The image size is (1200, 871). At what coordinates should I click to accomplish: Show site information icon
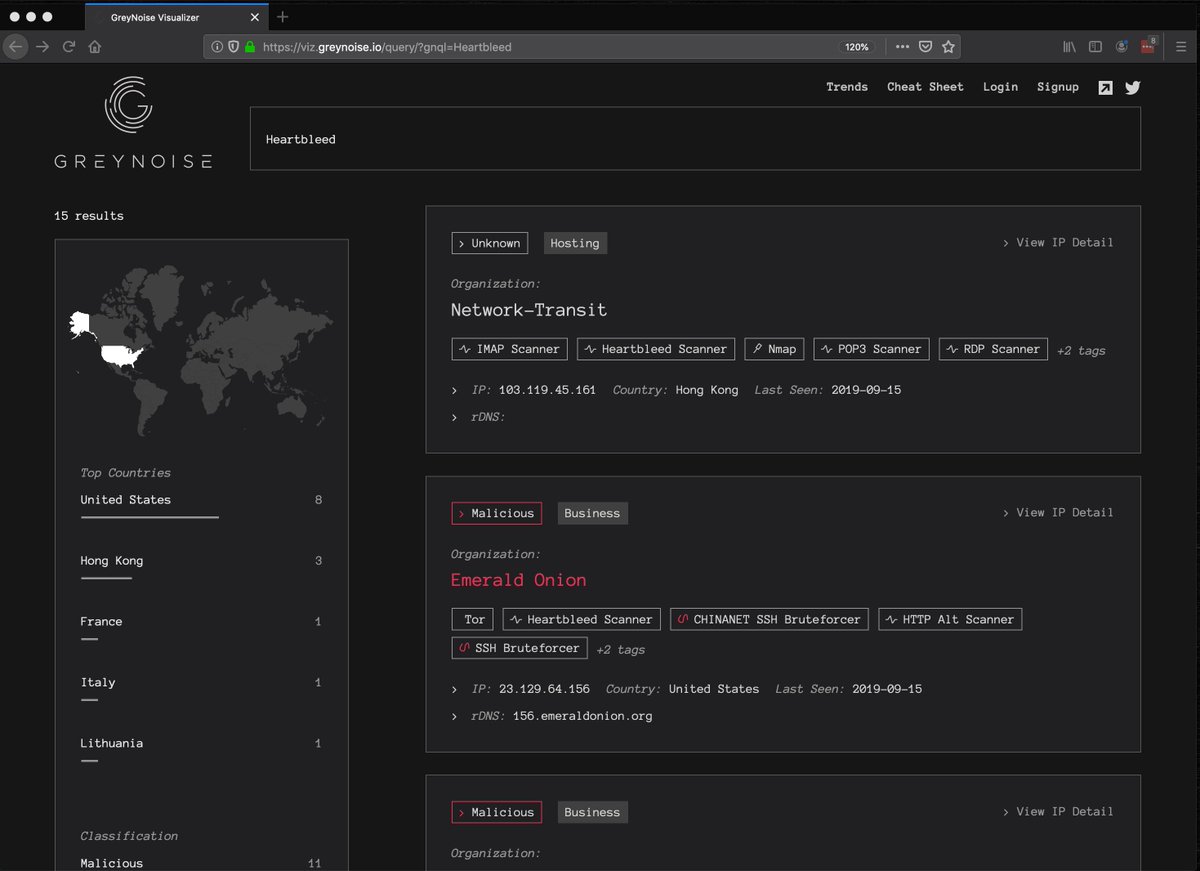click(217, 47)
